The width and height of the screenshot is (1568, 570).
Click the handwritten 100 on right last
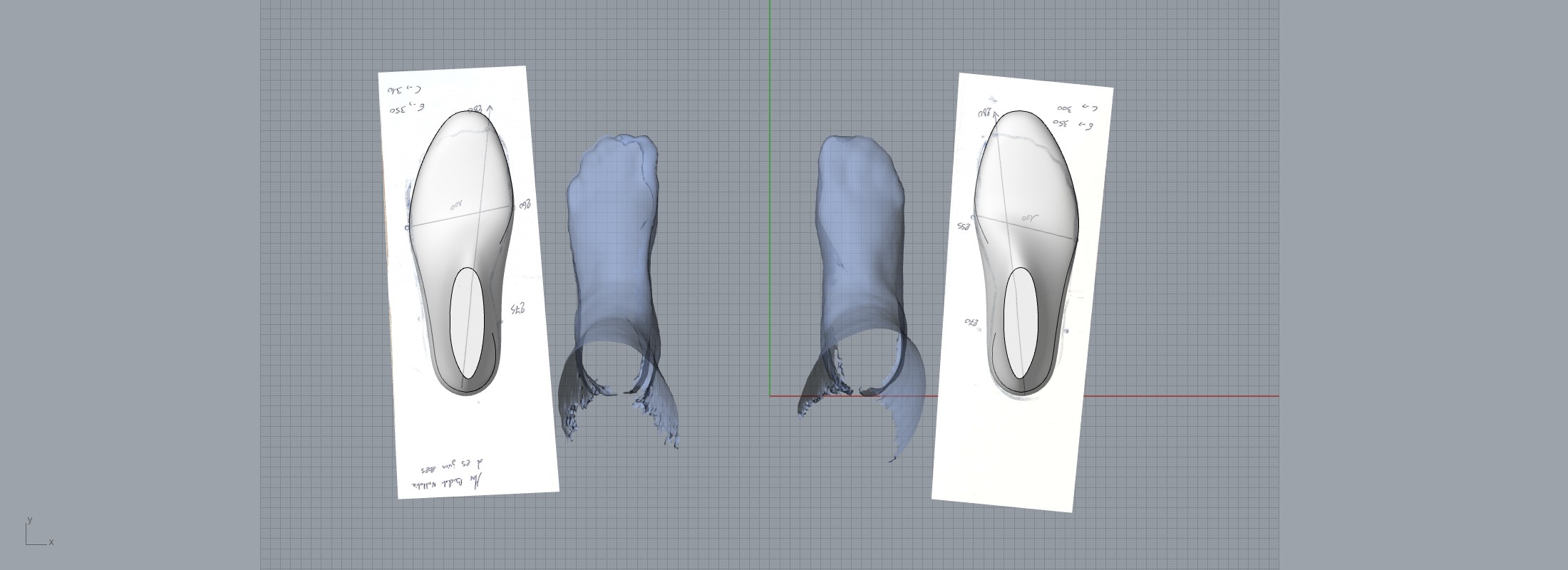pyautogui.click(x=1030, y=217)
